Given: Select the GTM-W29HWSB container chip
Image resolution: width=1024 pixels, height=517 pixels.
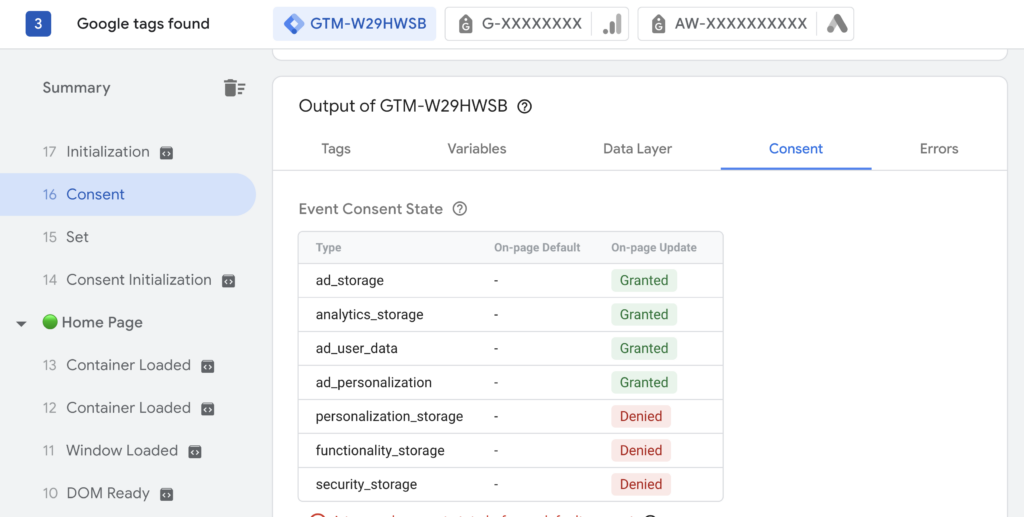Looking at the screenshot, I should pos(355,24).
